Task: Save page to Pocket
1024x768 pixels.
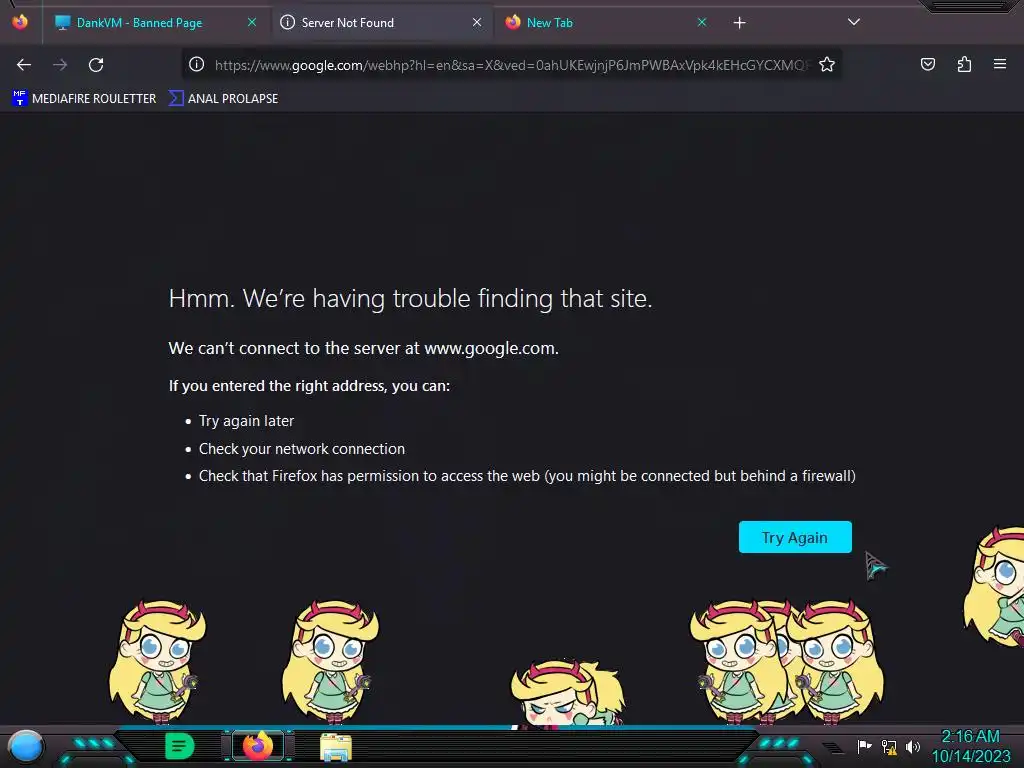Action: (927, 64)
